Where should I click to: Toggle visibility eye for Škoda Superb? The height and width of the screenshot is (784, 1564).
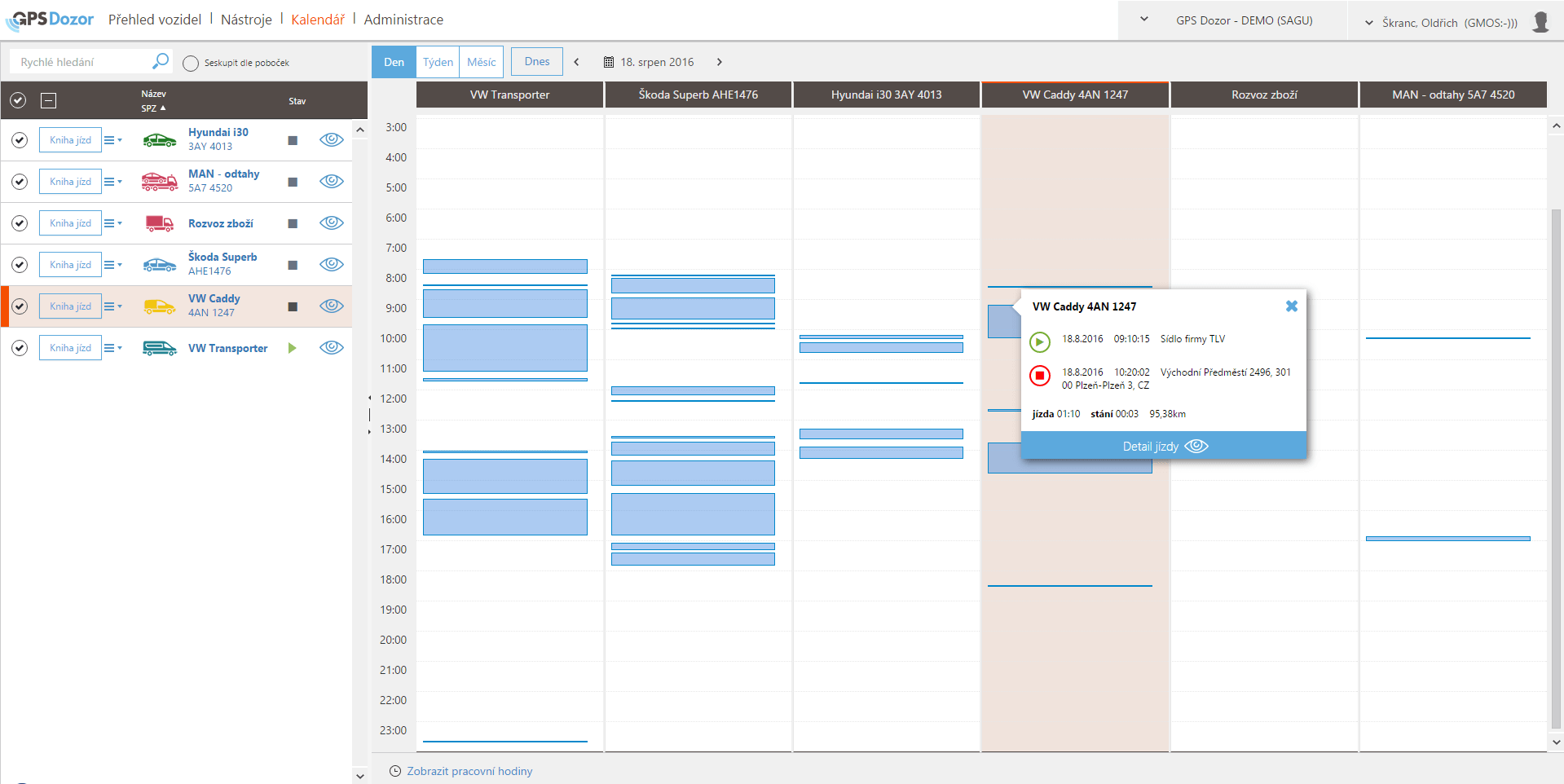(331, 264)
